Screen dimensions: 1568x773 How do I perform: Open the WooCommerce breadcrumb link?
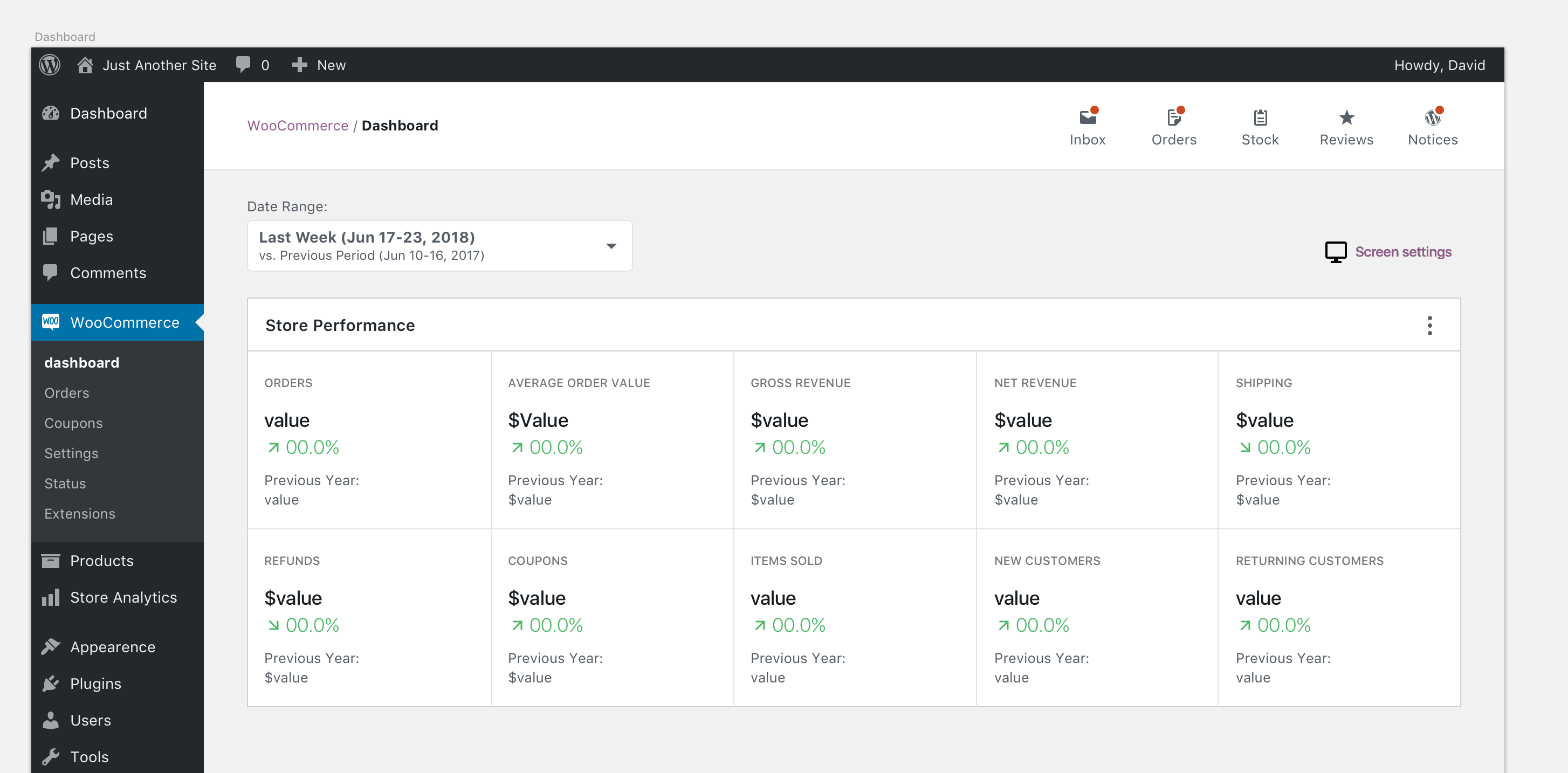[x=298, y=126]
